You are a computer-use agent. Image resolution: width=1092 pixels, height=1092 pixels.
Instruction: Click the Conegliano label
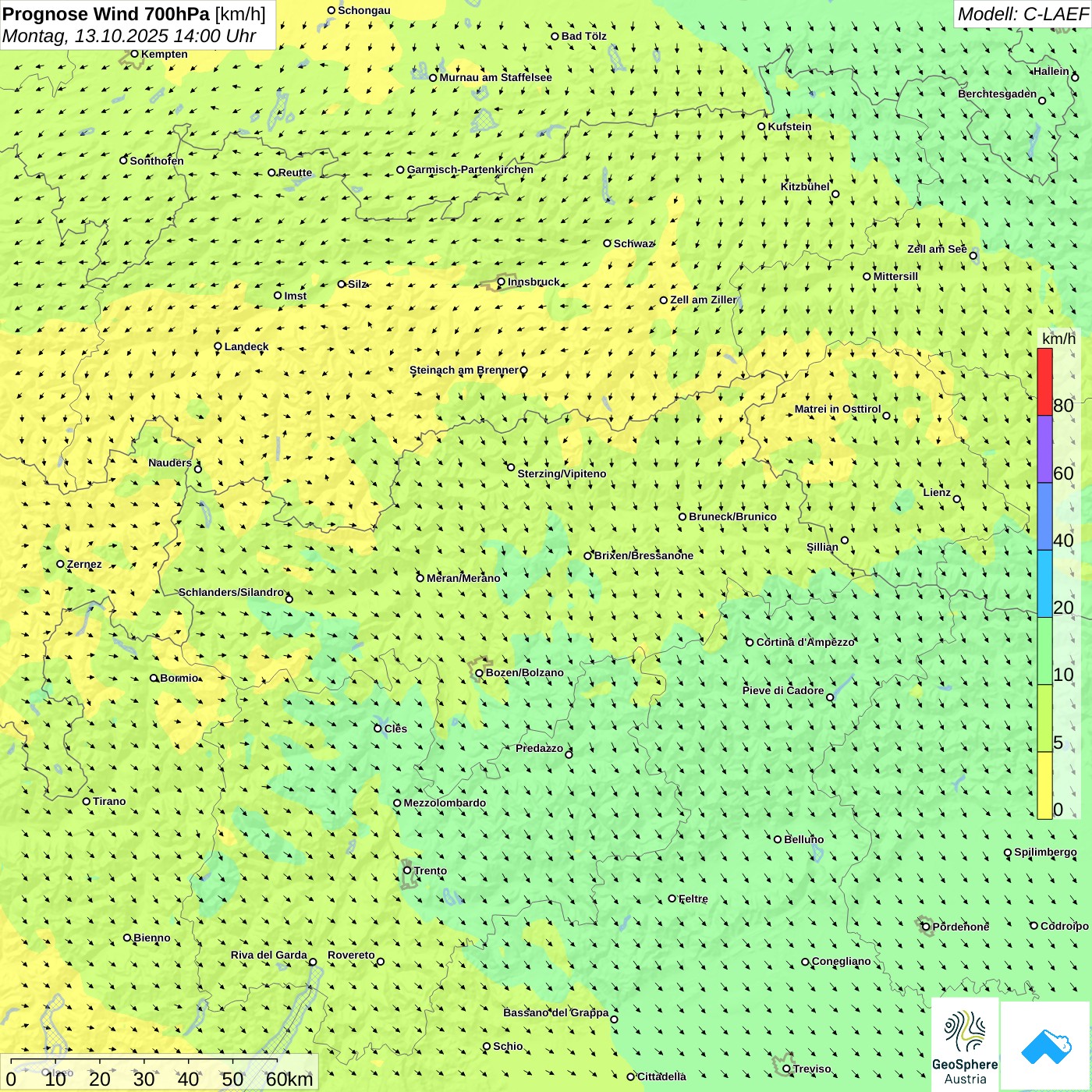[842, 961]
